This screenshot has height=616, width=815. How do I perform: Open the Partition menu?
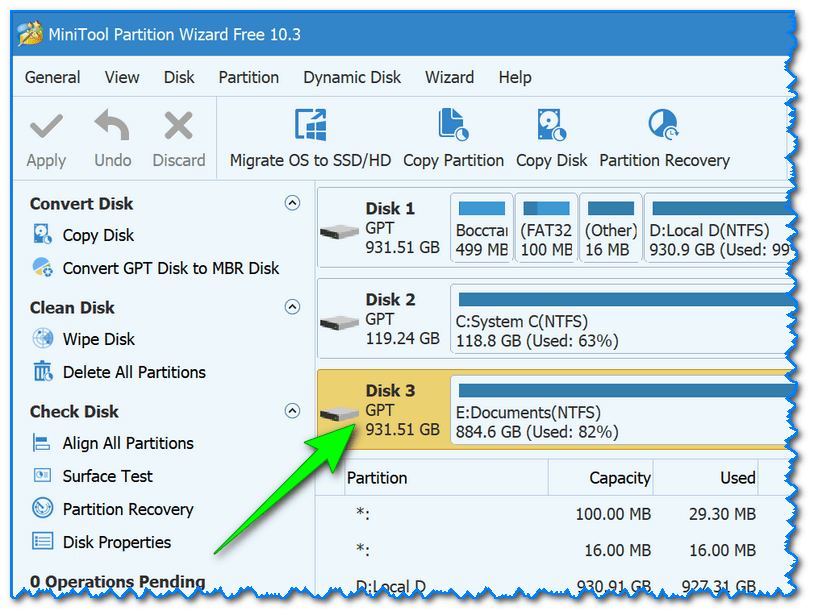[249, 77]
